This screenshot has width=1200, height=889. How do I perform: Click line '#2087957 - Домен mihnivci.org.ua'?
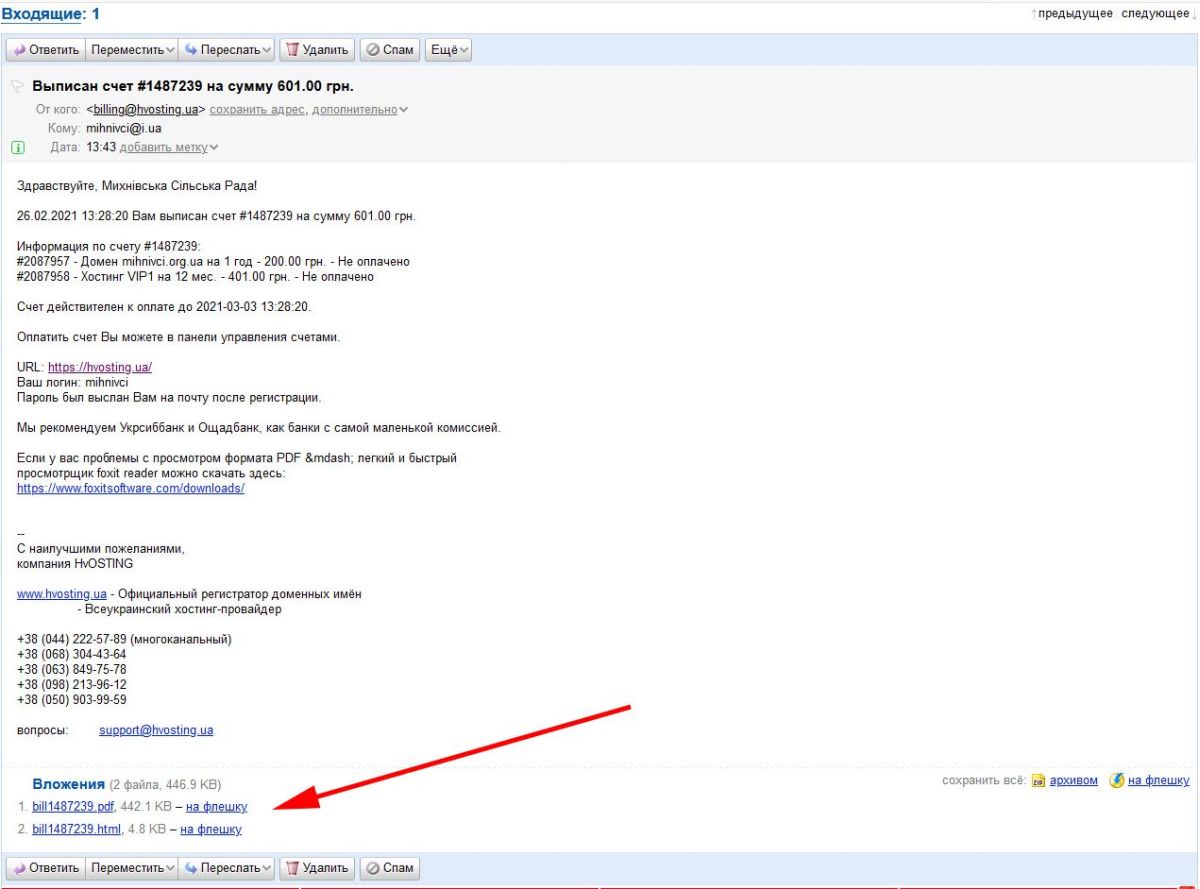(213, 262)
